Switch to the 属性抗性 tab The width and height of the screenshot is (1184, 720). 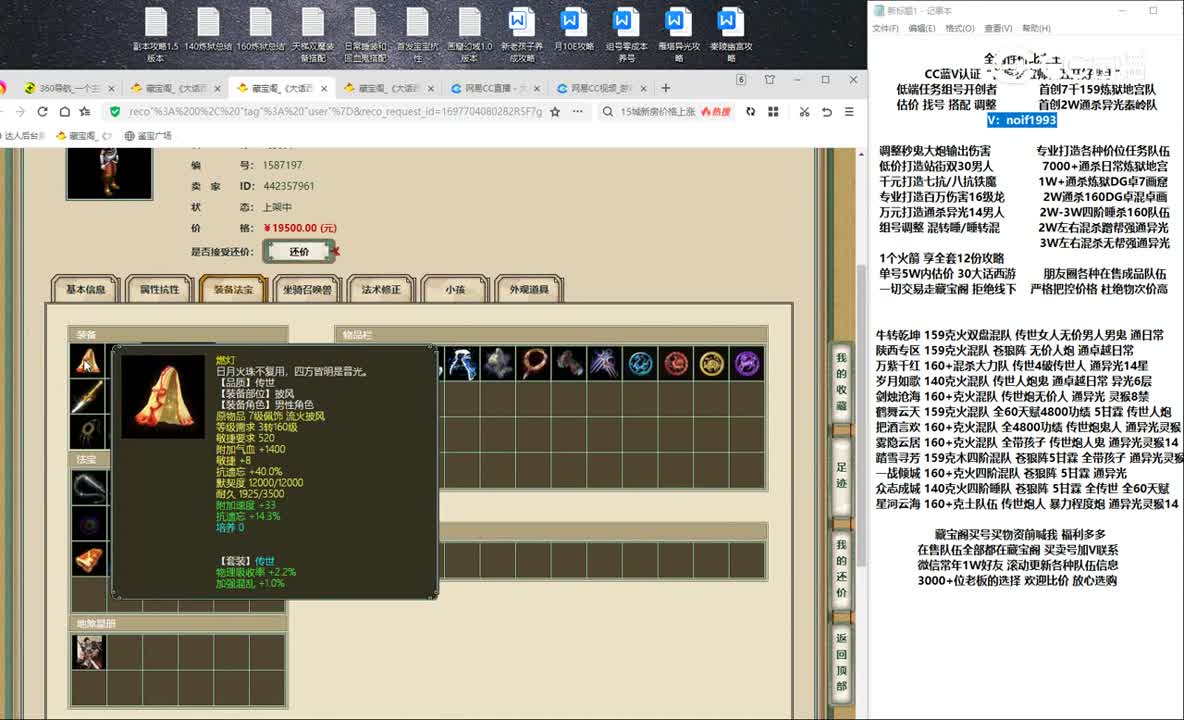point(159,289)
